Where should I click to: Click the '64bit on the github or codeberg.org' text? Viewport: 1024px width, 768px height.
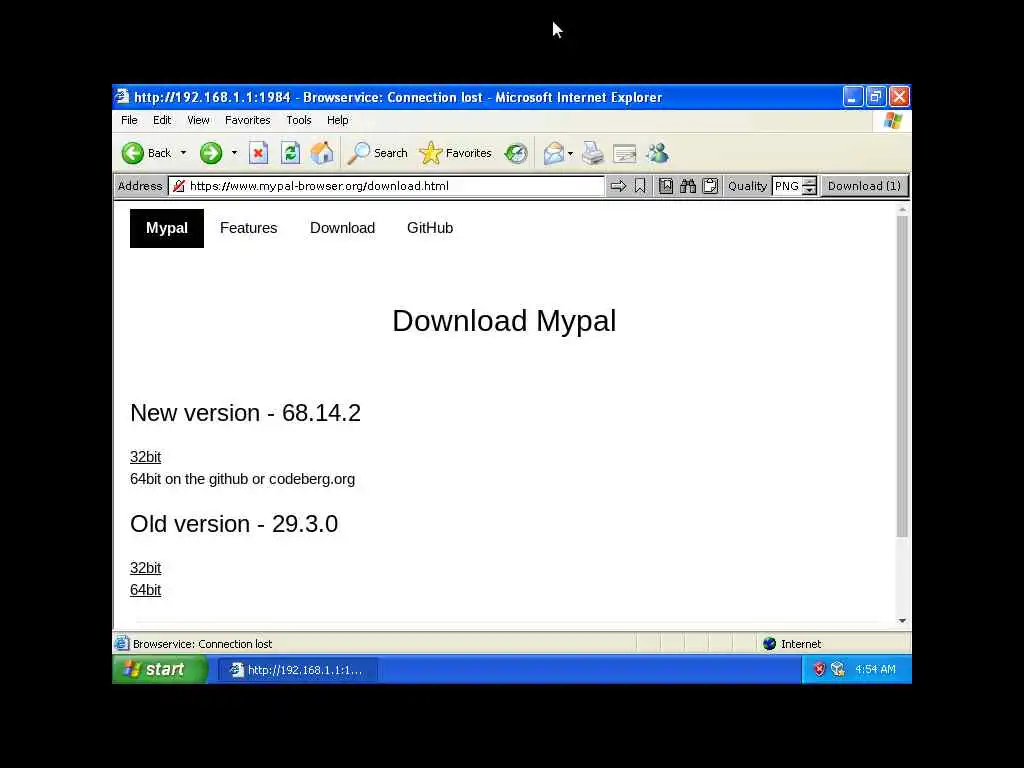pos(242,479)
